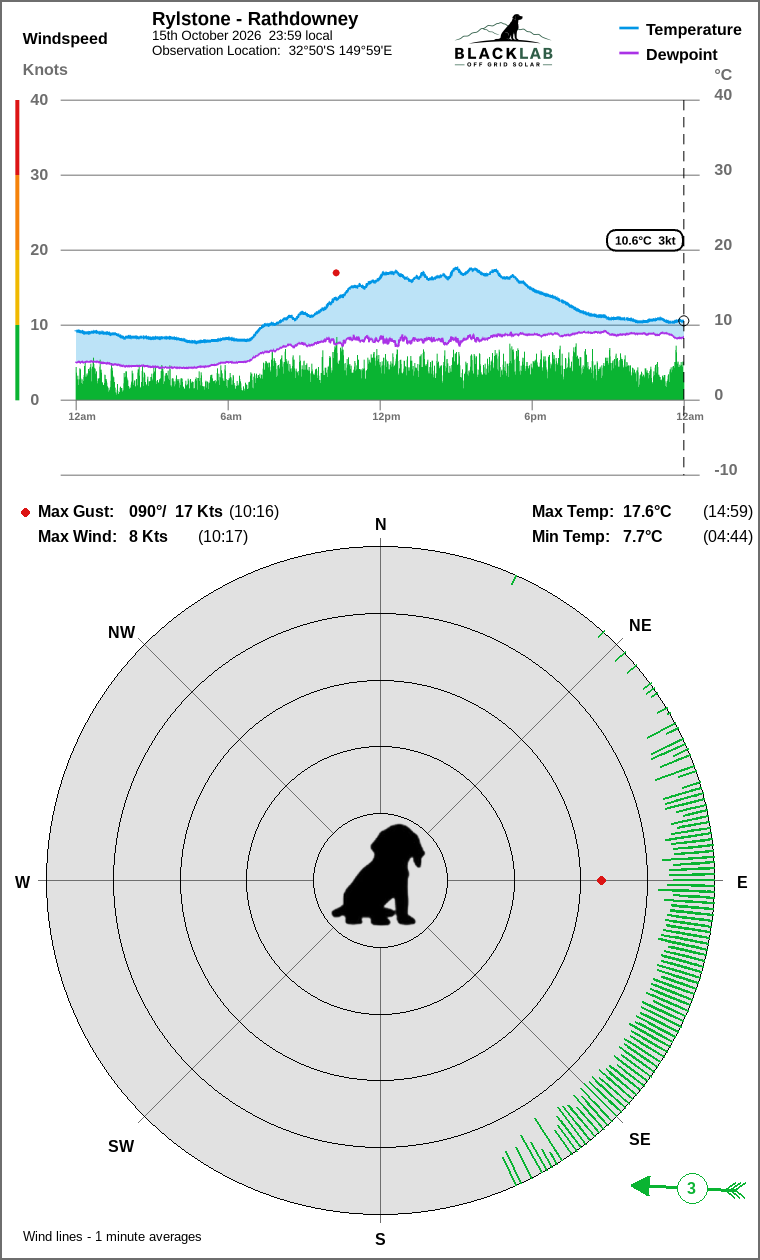Click the Knots unit label
Image resolution: width=760 pixels, height=1260 pixels.
(45, 69)
